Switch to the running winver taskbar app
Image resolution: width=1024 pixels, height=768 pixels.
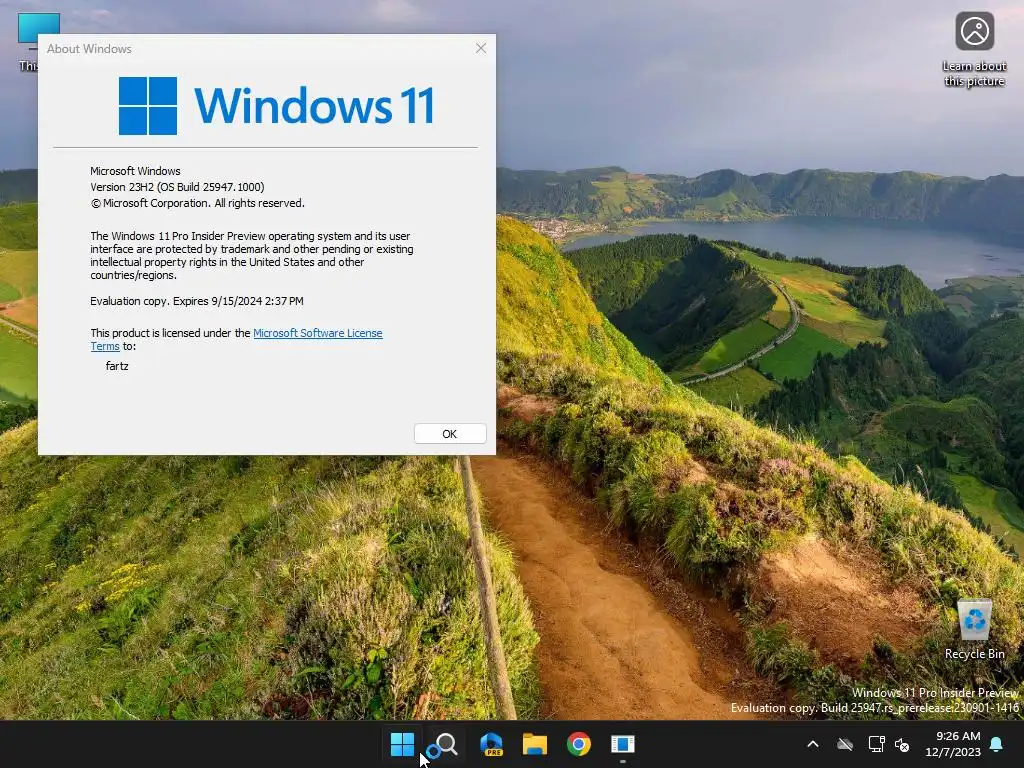point(622,744)
